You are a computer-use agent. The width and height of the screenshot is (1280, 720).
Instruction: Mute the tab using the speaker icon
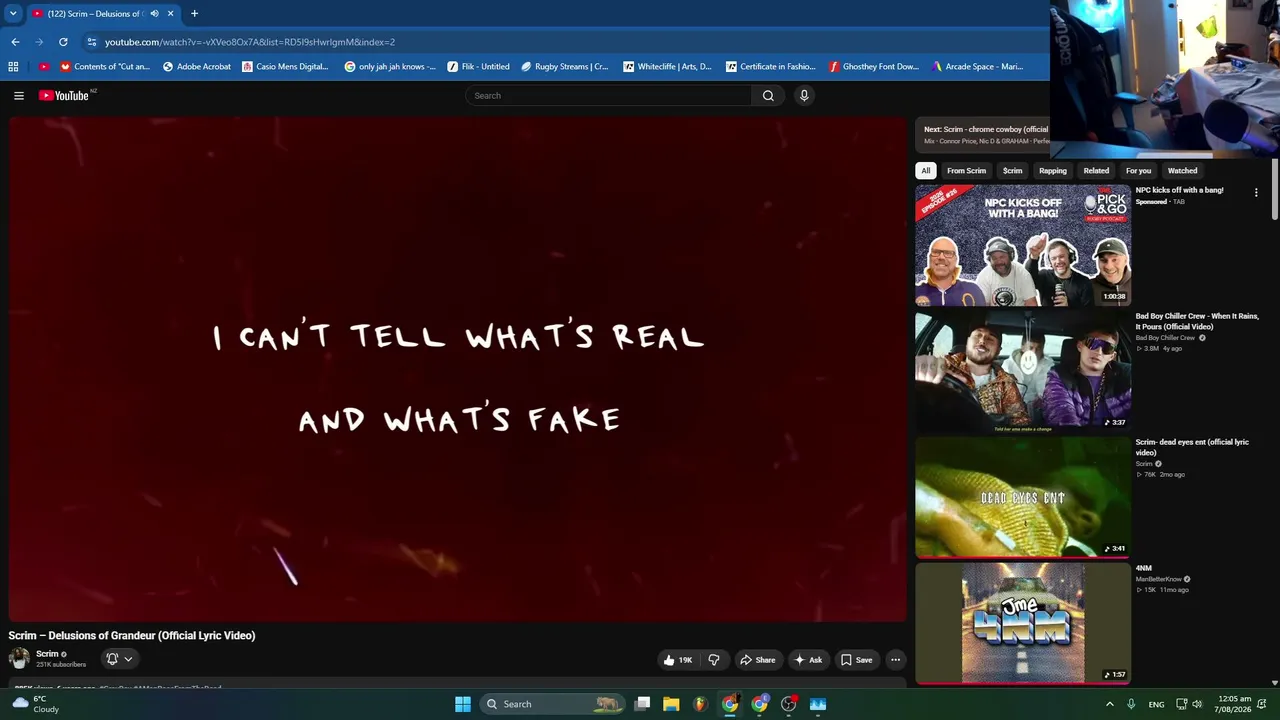pyautogui.click(x=154, y=14)
